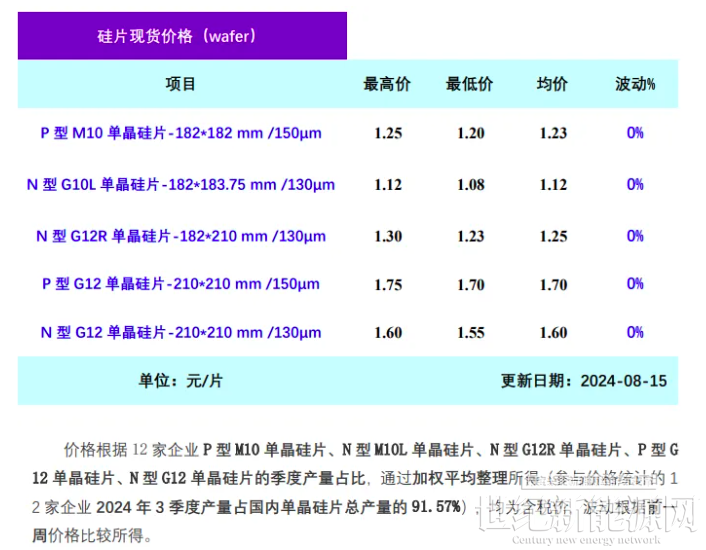This screenshot has width=706, height=550.
Task: Select P 型 M10 highest price 1.25
Action: click(388, 133)
